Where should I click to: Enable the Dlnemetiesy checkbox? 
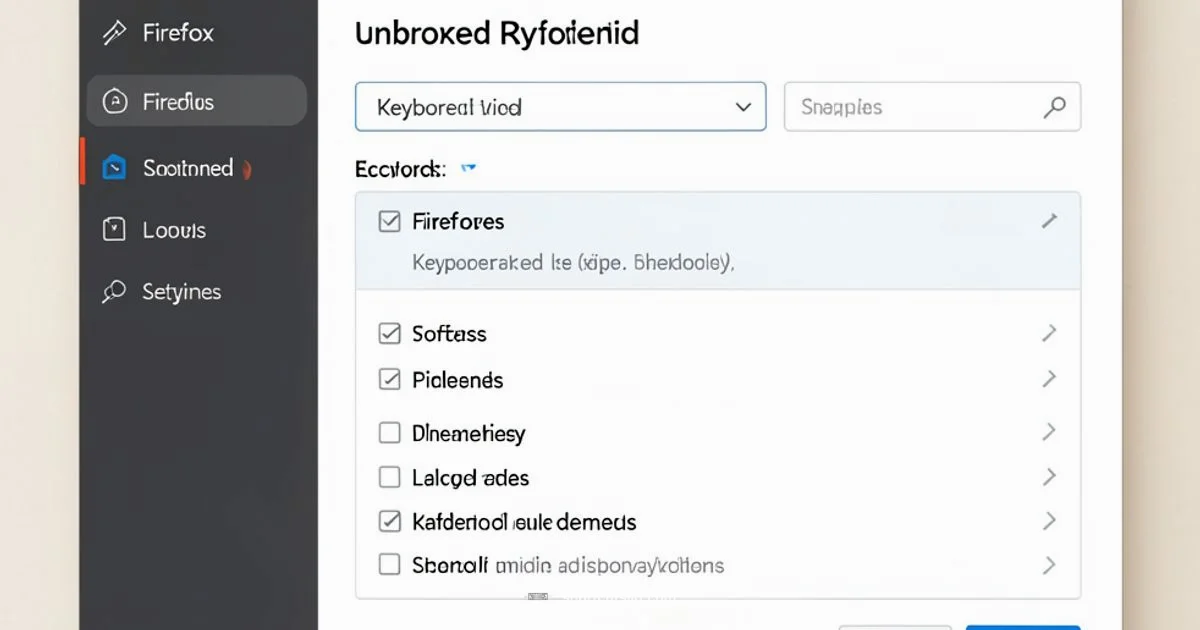(x=390, y=432)
